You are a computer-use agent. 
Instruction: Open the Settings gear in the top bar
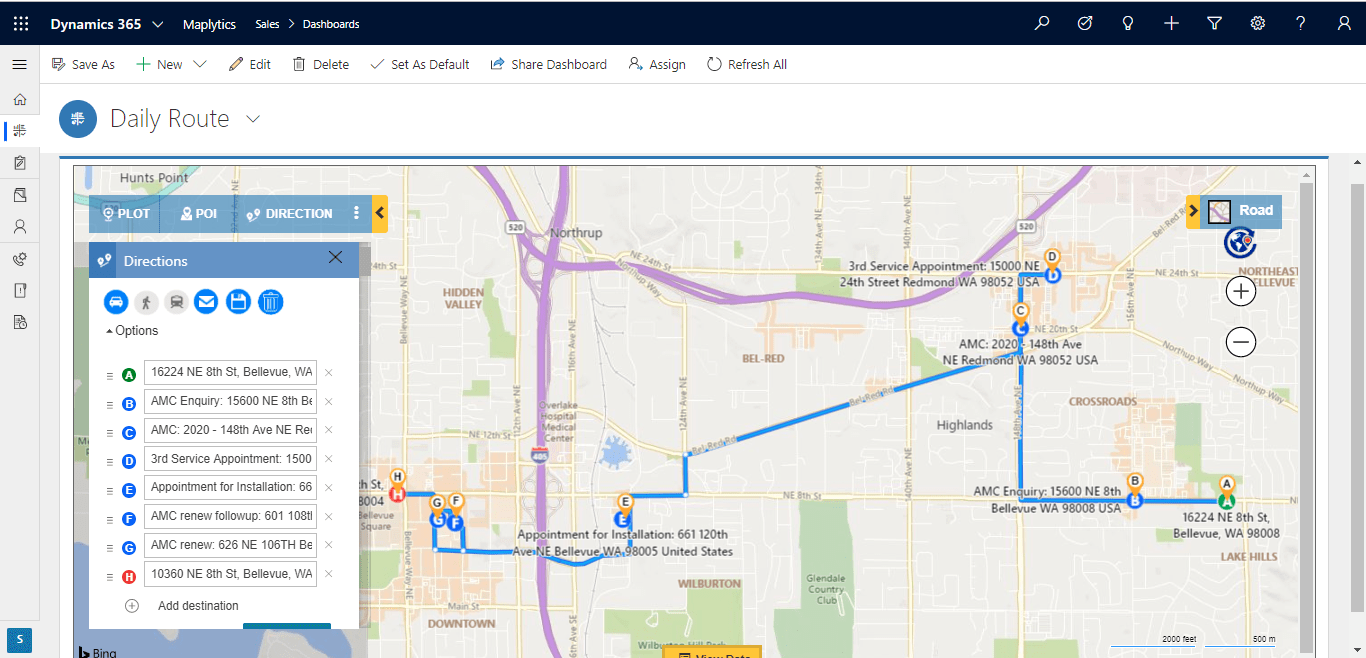coord(1257,23)
